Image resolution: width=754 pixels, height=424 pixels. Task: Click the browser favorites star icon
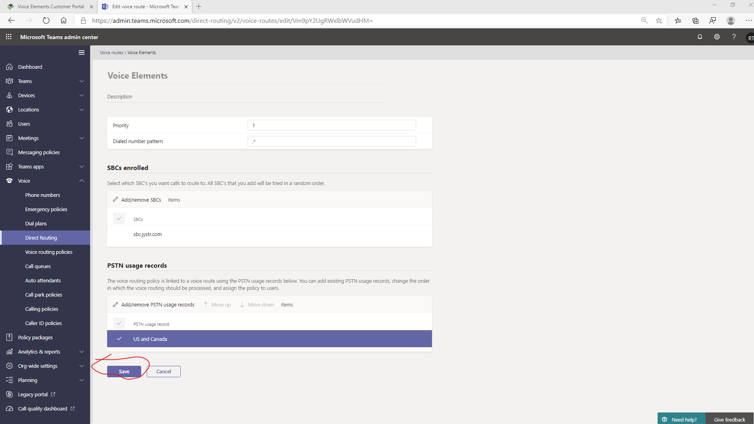click(x=659, y=21)
